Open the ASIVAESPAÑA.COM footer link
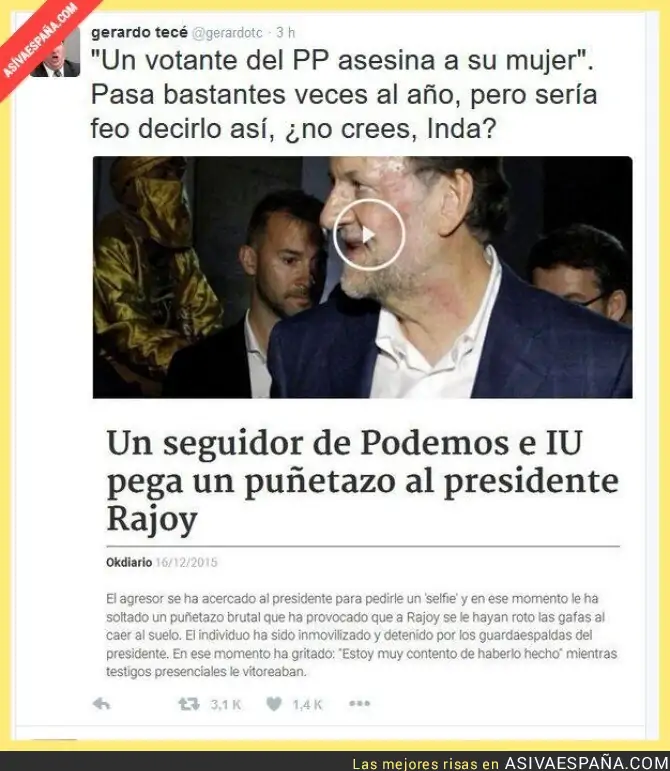The width and height of the screenshot is (670, 771). pyautogui.click(x=586, y=763)
